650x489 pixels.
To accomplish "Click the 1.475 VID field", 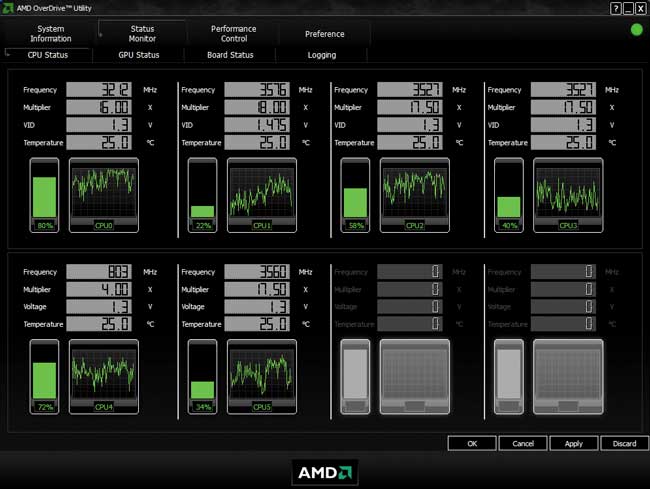I will pos(257,125).
